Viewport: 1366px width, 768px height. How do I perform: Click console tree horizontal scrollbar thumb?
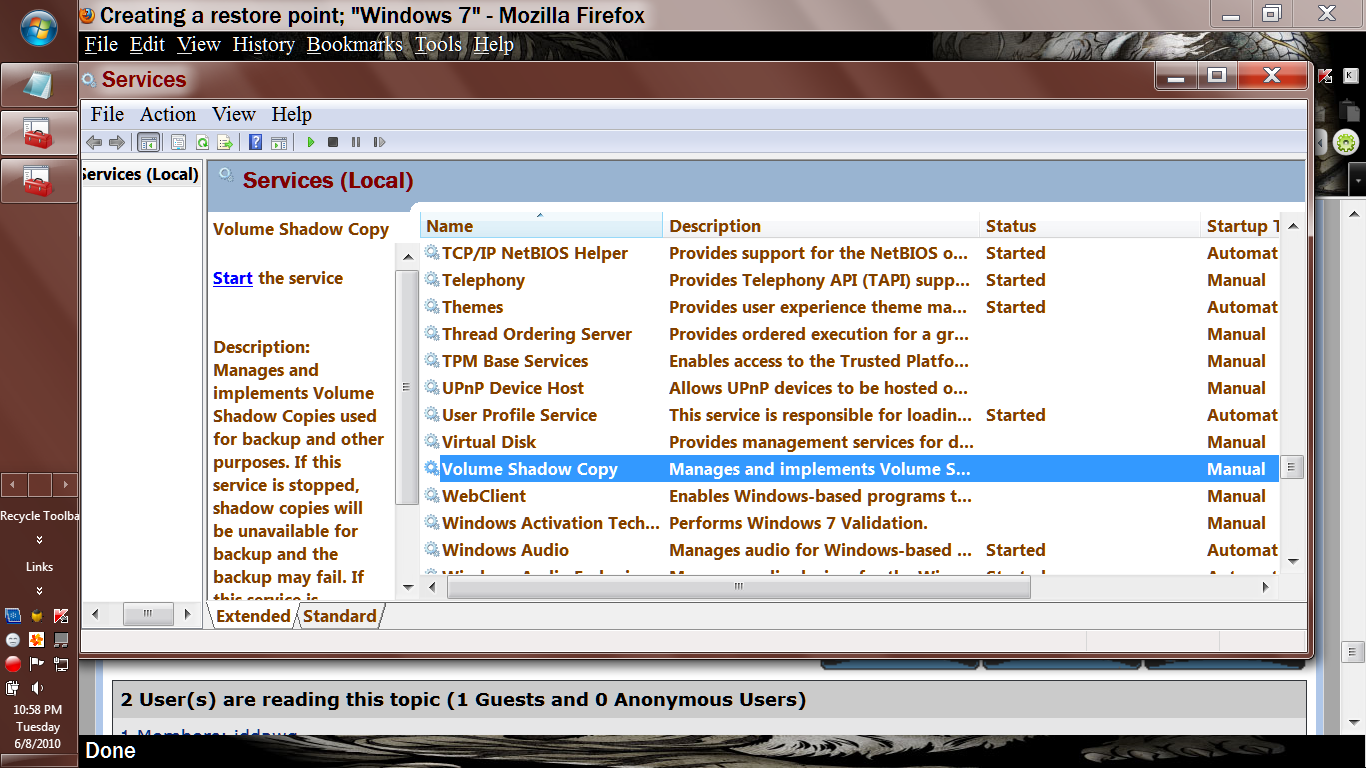pos(147,615)
